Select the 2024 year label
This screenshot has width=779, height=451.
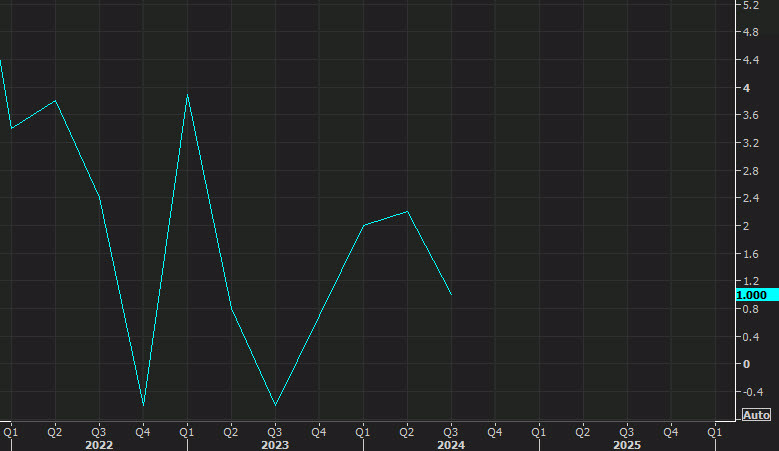pyautogui.click(x=451, y=445)
